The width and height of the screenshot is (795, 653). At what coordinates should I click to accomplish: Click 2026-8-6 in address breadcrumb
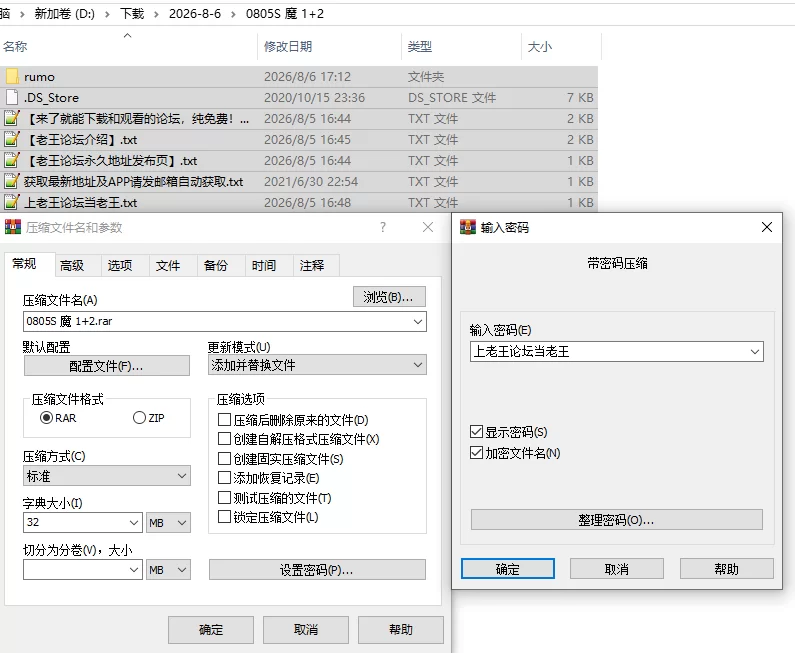[195, 14]
